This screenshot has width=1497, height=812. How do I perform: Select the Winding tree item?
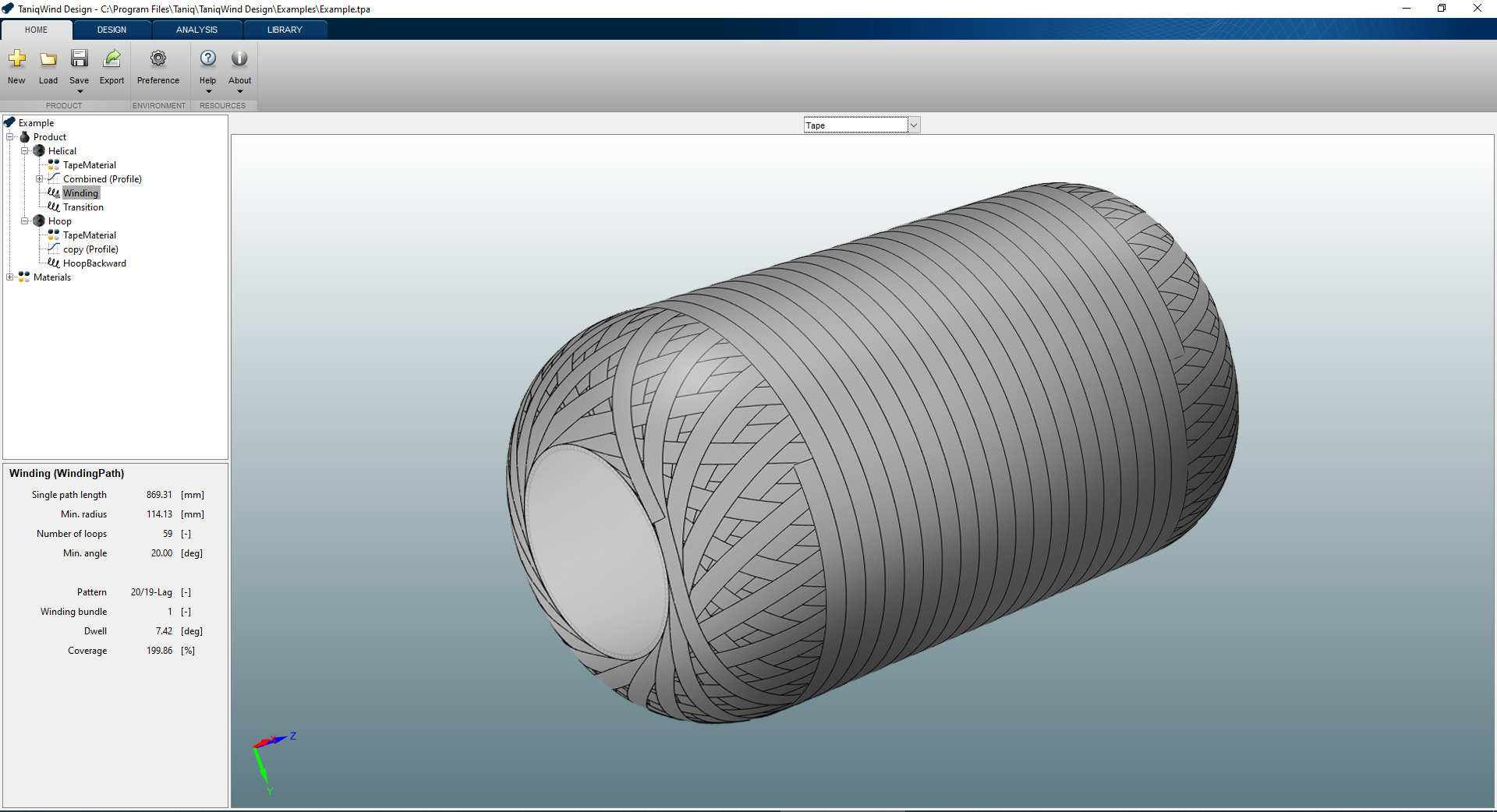click(81, 193)
